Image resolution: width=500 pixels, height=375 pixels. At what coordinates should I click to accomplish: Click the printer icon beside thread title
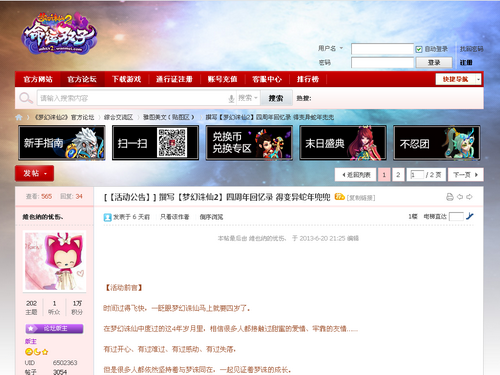[x=450, y=197]
